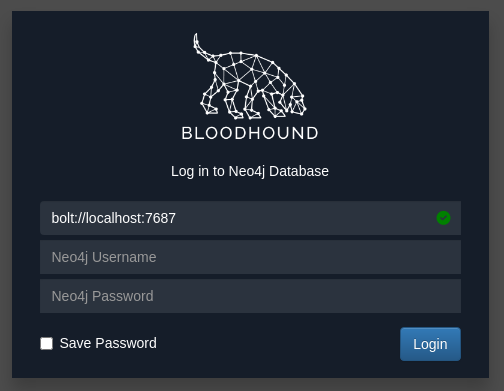Toggle saving via the Save Password label
This screenshot has height=391, width=504.
pos(108,343)
